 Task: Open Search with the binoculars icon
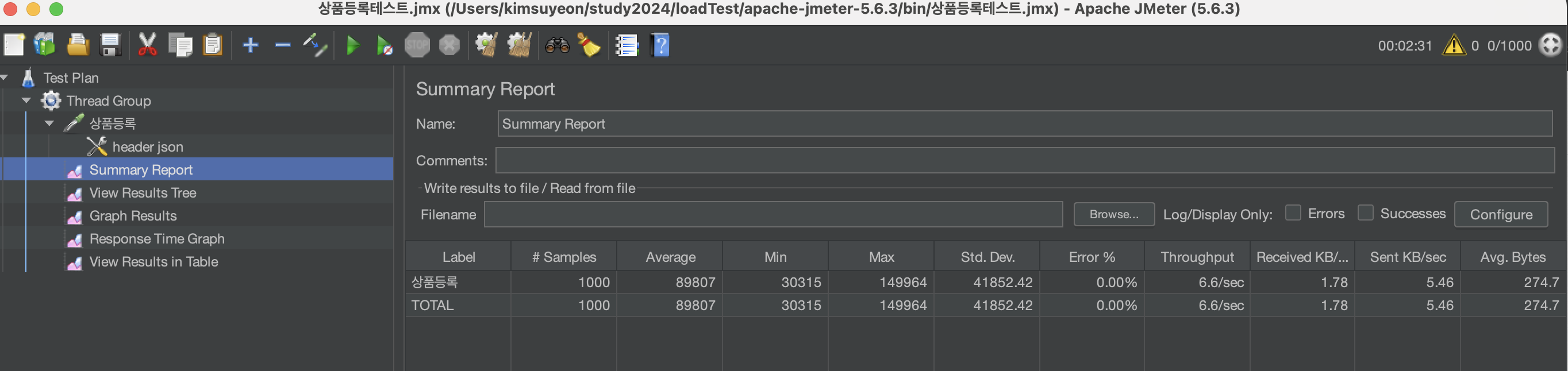[x=557, y=45]
